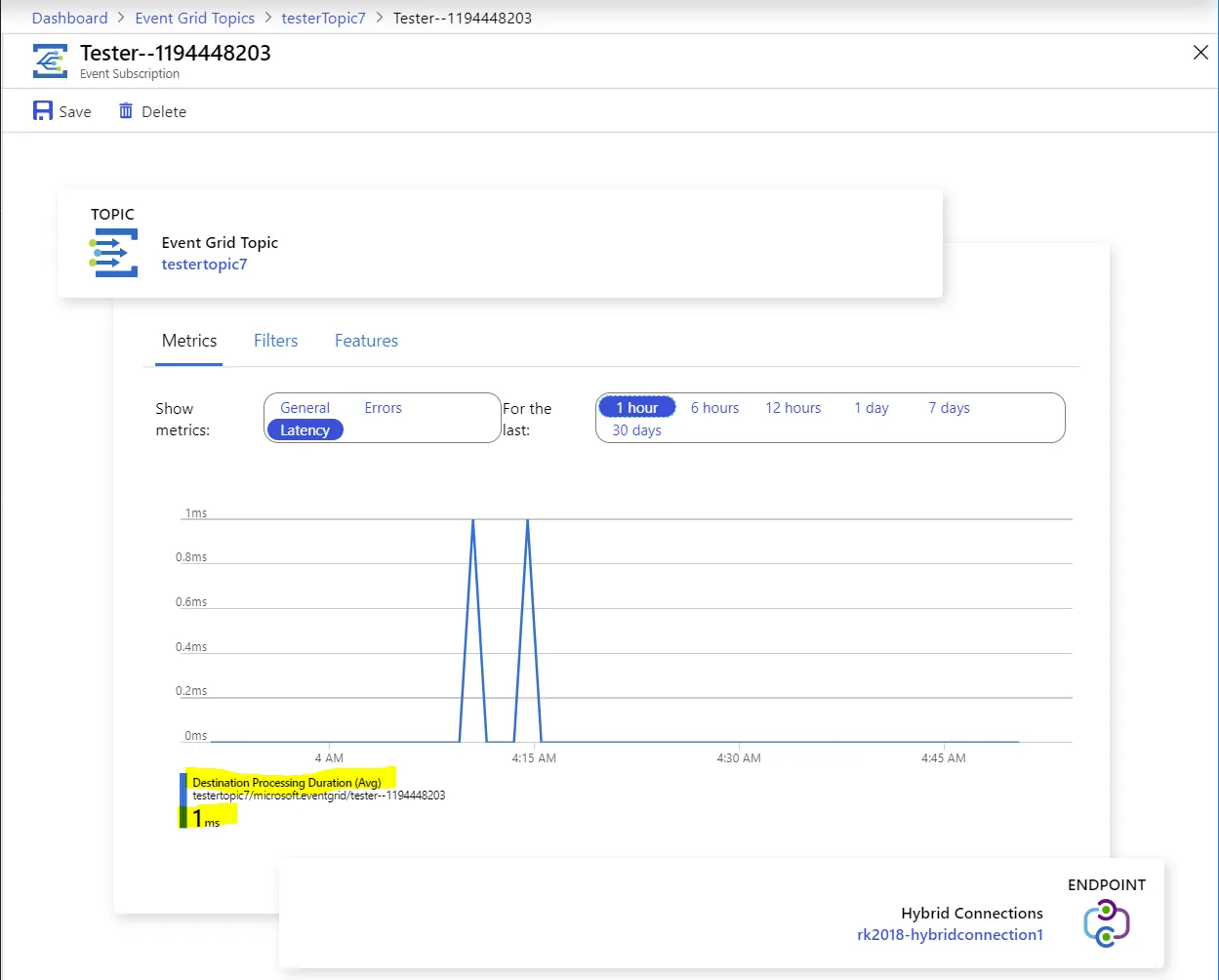Select the 30 days time range

click(x=636, y=430)
